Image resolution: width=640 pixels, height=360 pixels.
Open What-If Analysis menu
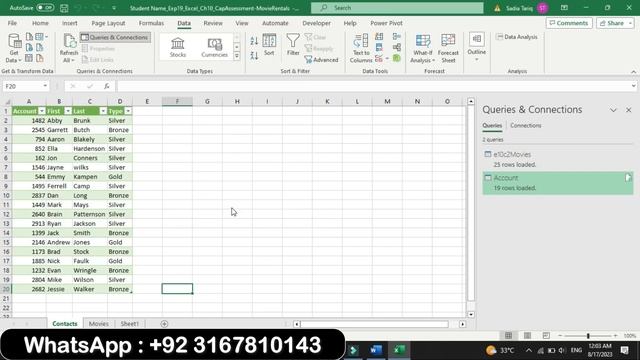coord(422,49)
